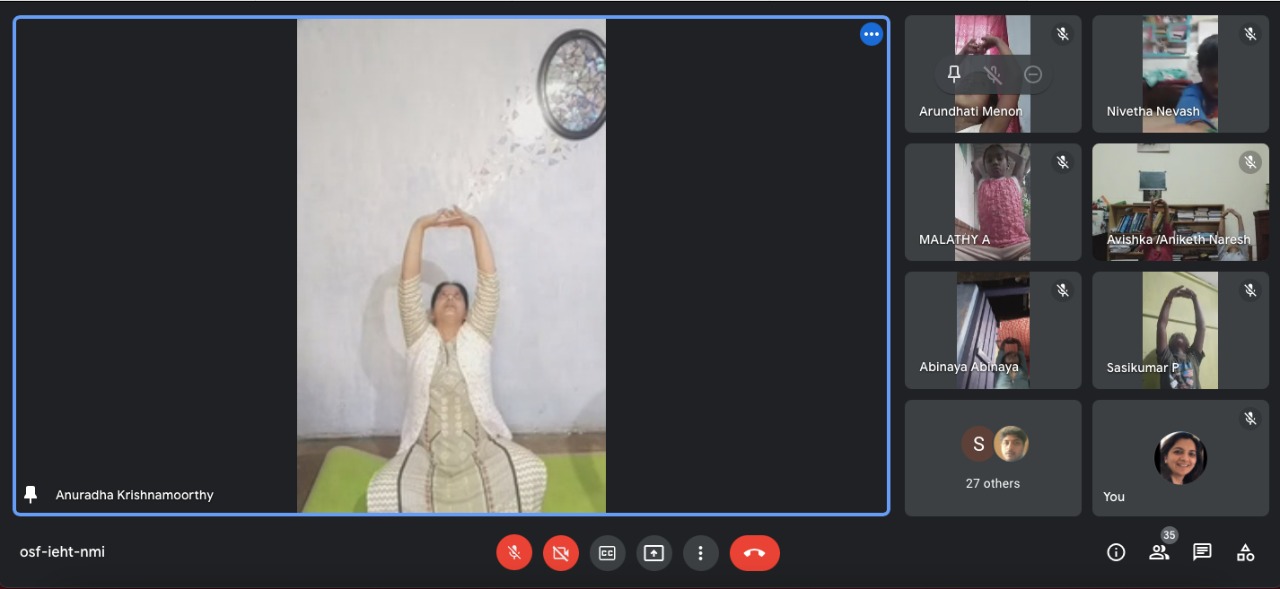This screenshot has height=589, width=1280.
Task: Click the Arundhati Menon name label
Action: pos(970,112)
